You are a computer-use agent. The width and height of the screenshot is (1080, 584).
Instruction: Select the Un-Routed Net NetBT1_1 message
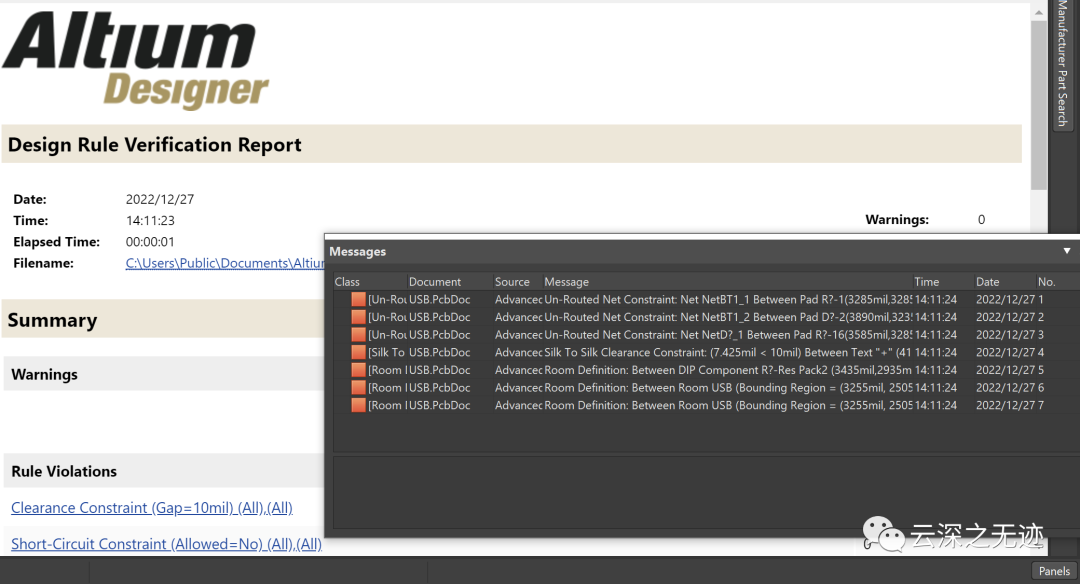click(x=727, y=300)
